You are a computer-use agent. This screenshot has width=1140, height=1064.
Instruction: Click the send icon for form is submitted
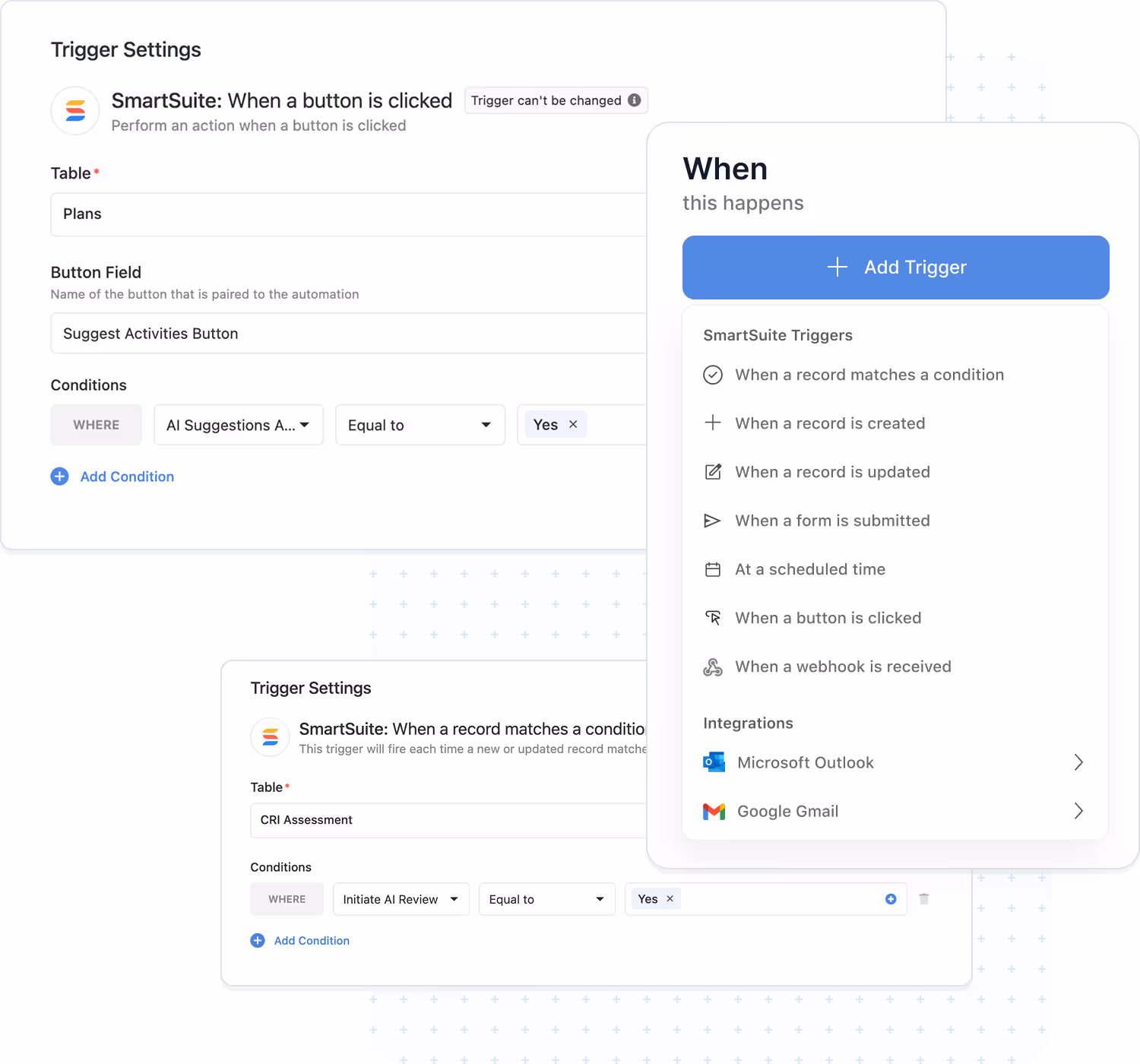coord(713,521)
